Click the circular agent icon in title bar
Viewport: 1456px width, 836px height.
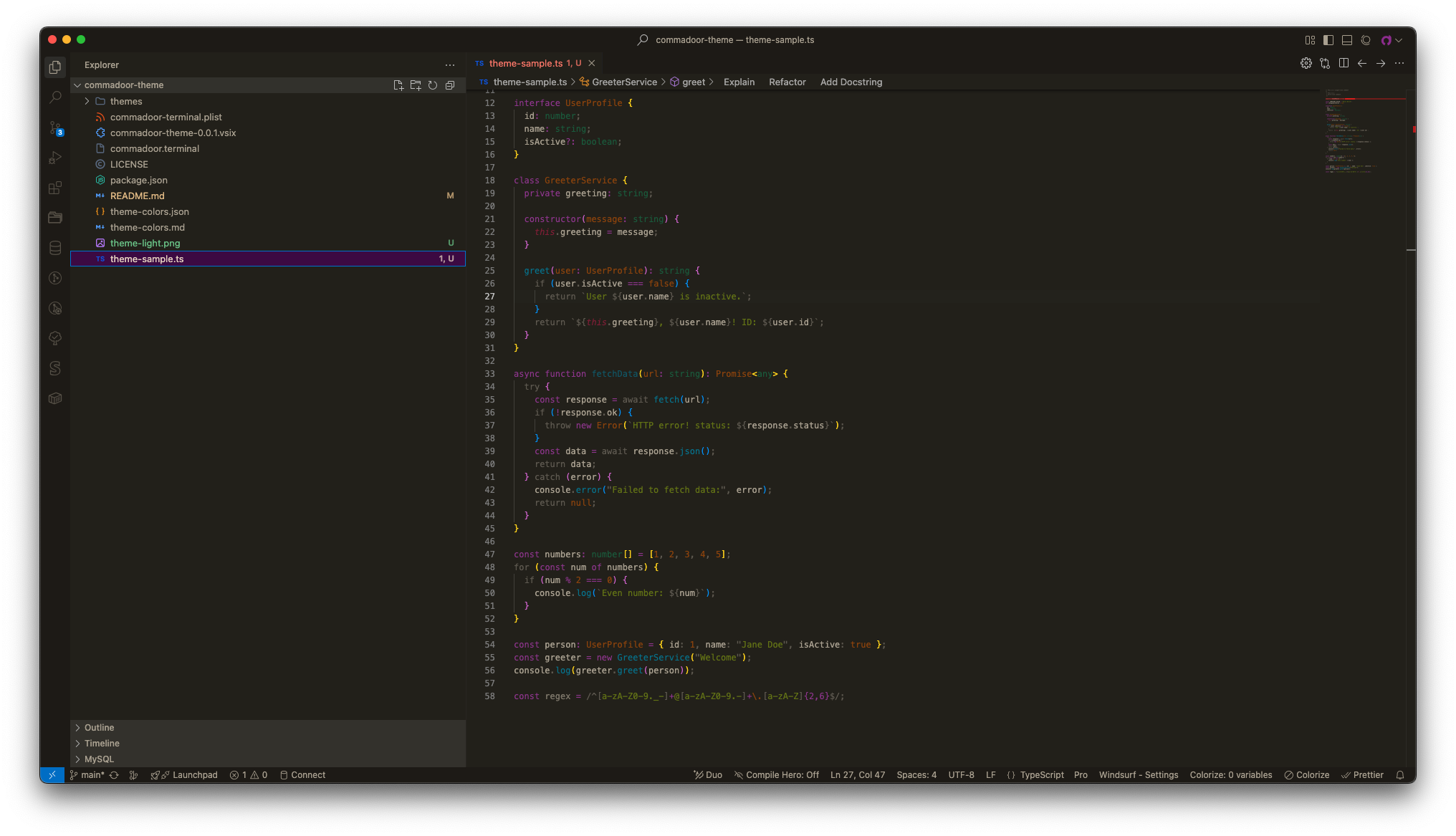(1366, 40)
